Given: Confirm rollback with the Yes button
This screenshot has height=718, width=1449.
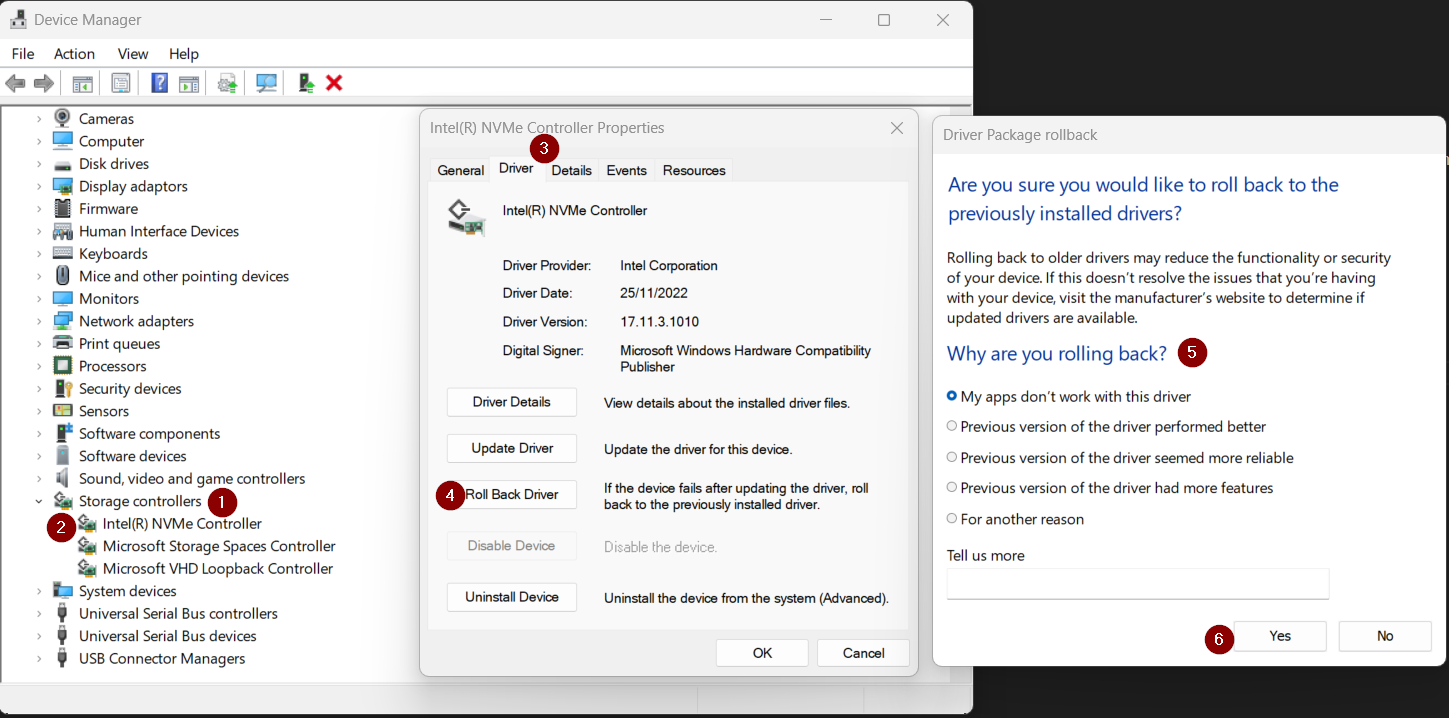Looking at the screenshot, I should tap(1280, 636).
